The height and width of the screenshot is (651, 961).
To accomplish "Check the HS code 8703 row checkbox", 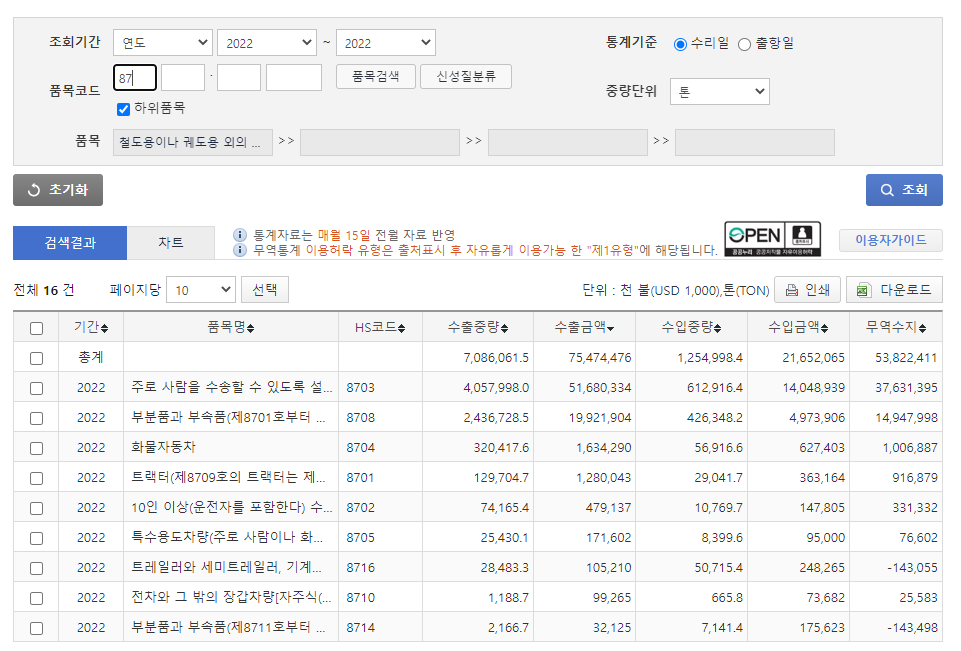I will (x=36, y=388).
